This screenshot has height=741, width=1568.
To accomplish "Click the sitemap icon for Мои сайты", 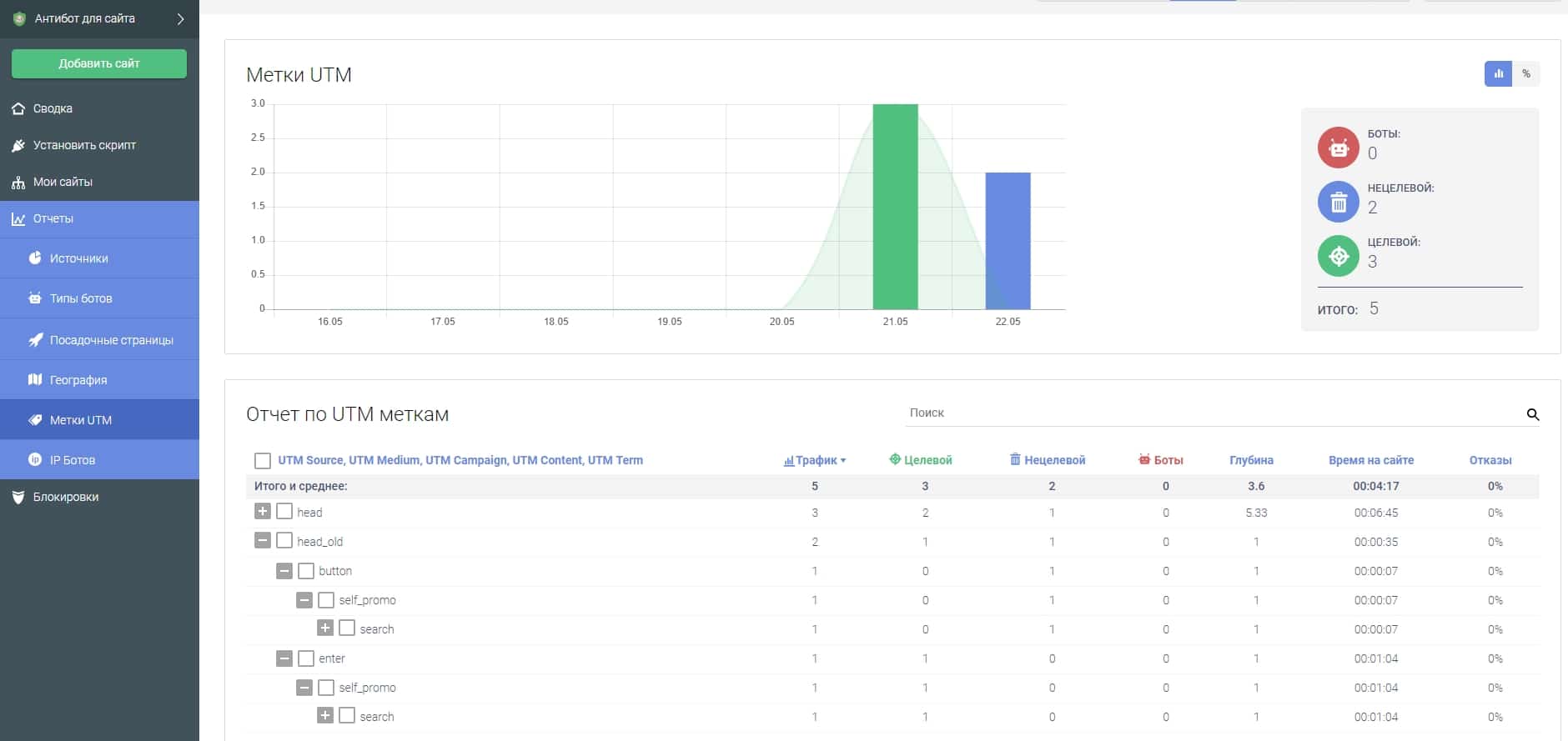I will point(18,182).
